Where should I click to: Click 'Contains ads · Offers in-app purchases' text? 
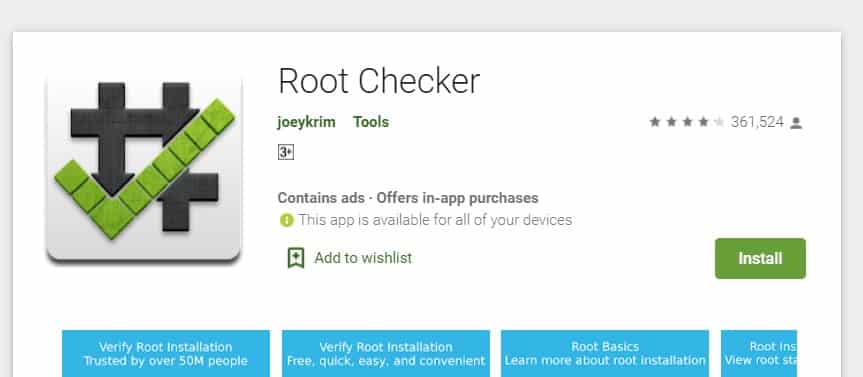click(x=408, y=198)
